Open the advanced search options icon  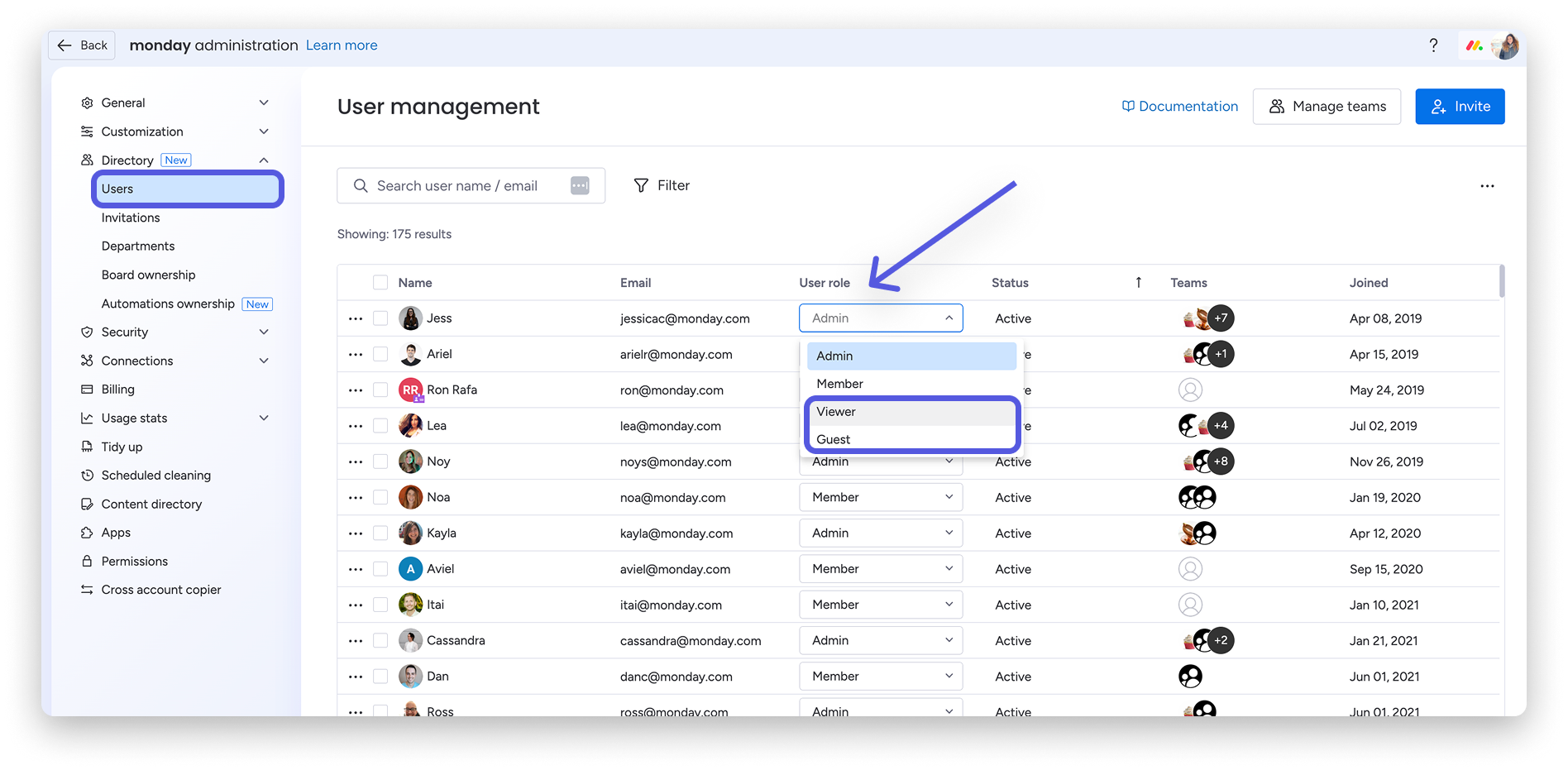point(580,186)
